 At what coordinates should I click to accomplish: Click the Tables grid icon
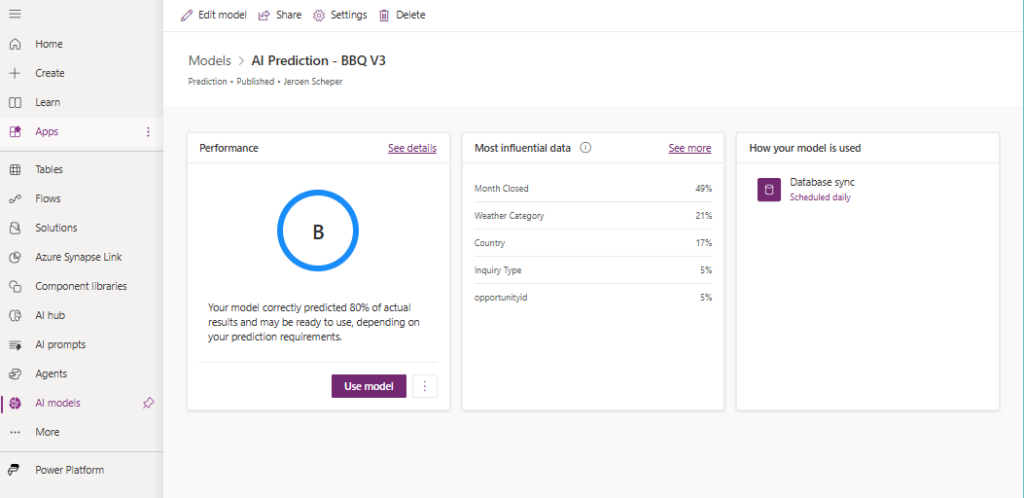click(x=15, y=170)
